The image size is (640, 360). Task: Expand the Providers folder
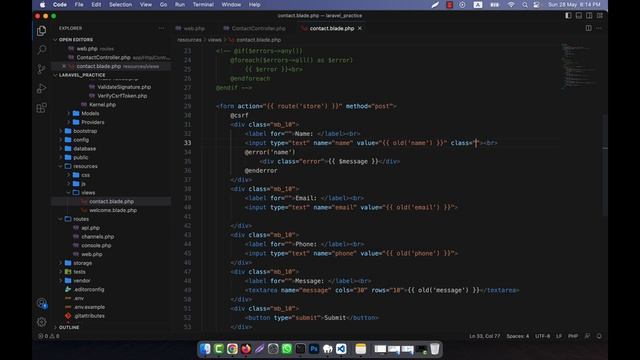point(92,122)
